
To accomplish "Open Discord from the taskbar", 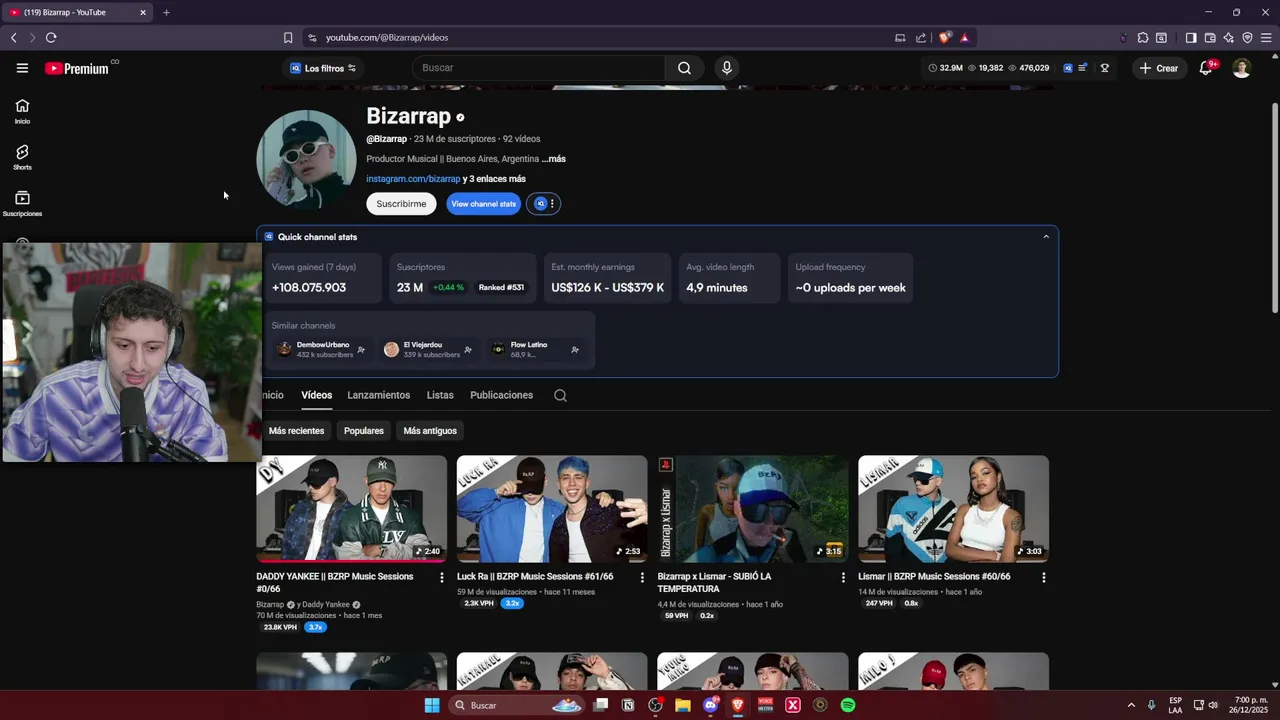I will (x=711, y=705).
